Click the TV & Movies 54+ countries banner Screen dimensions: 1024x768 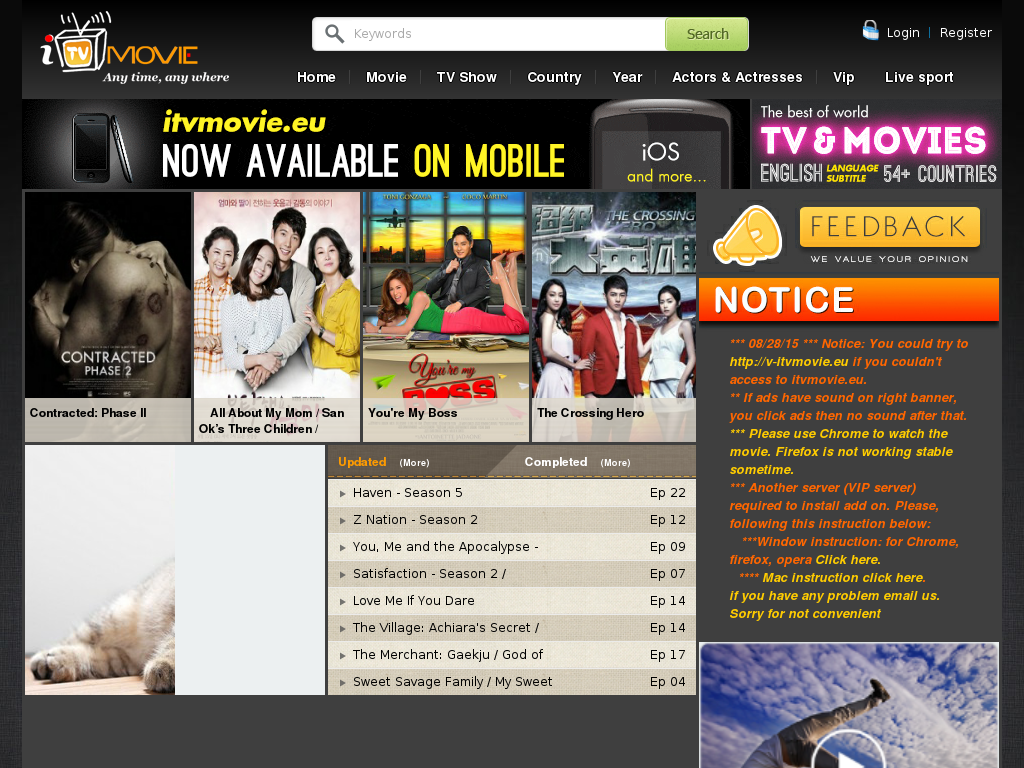pos(876,144)
